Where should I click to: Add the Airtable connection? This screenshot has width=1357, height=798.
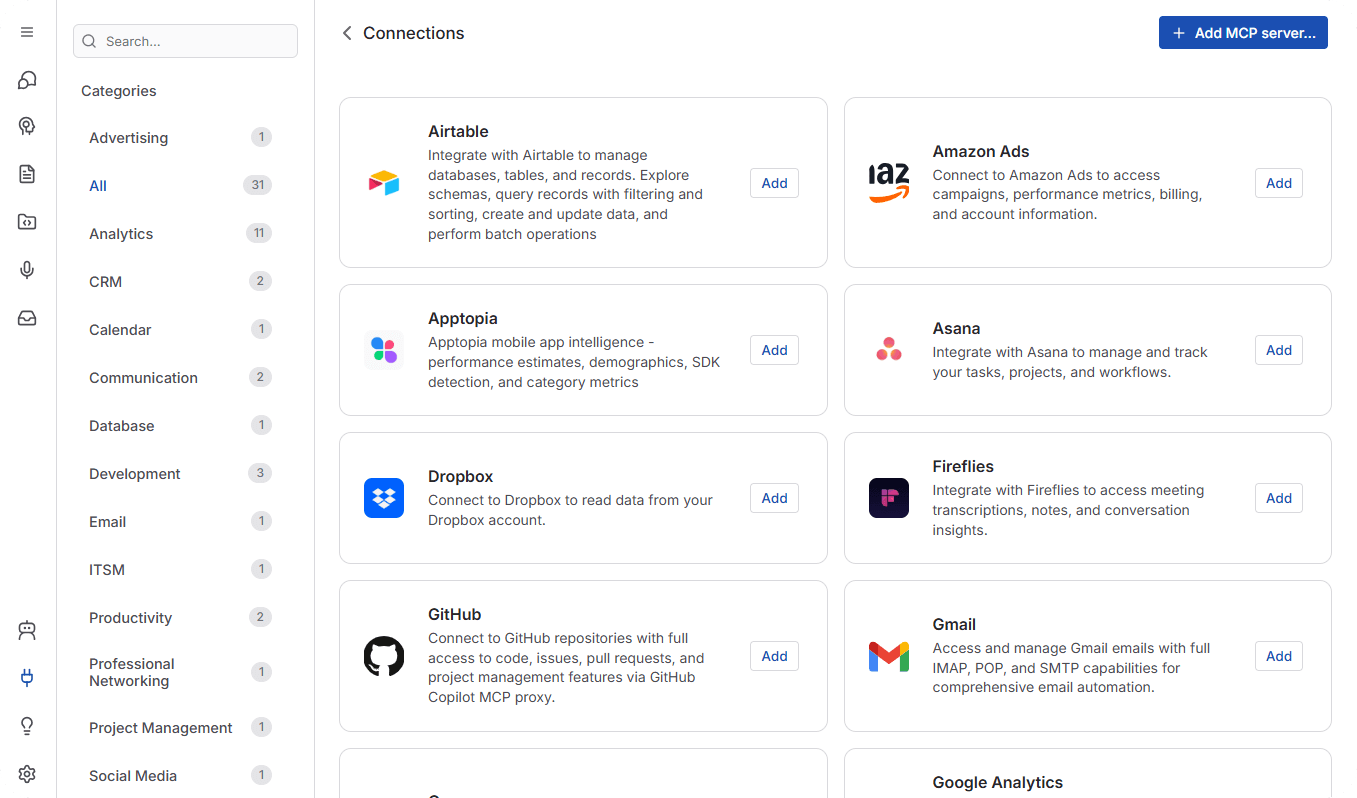(x=774, y=183)
